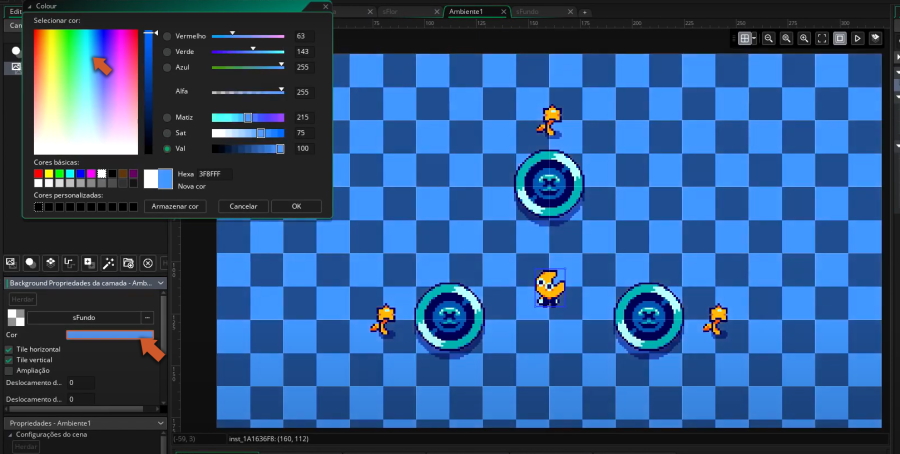This screenshot has height=454, width=900.
Task: Select the center orange player character
Action: (x=550, y=287)
